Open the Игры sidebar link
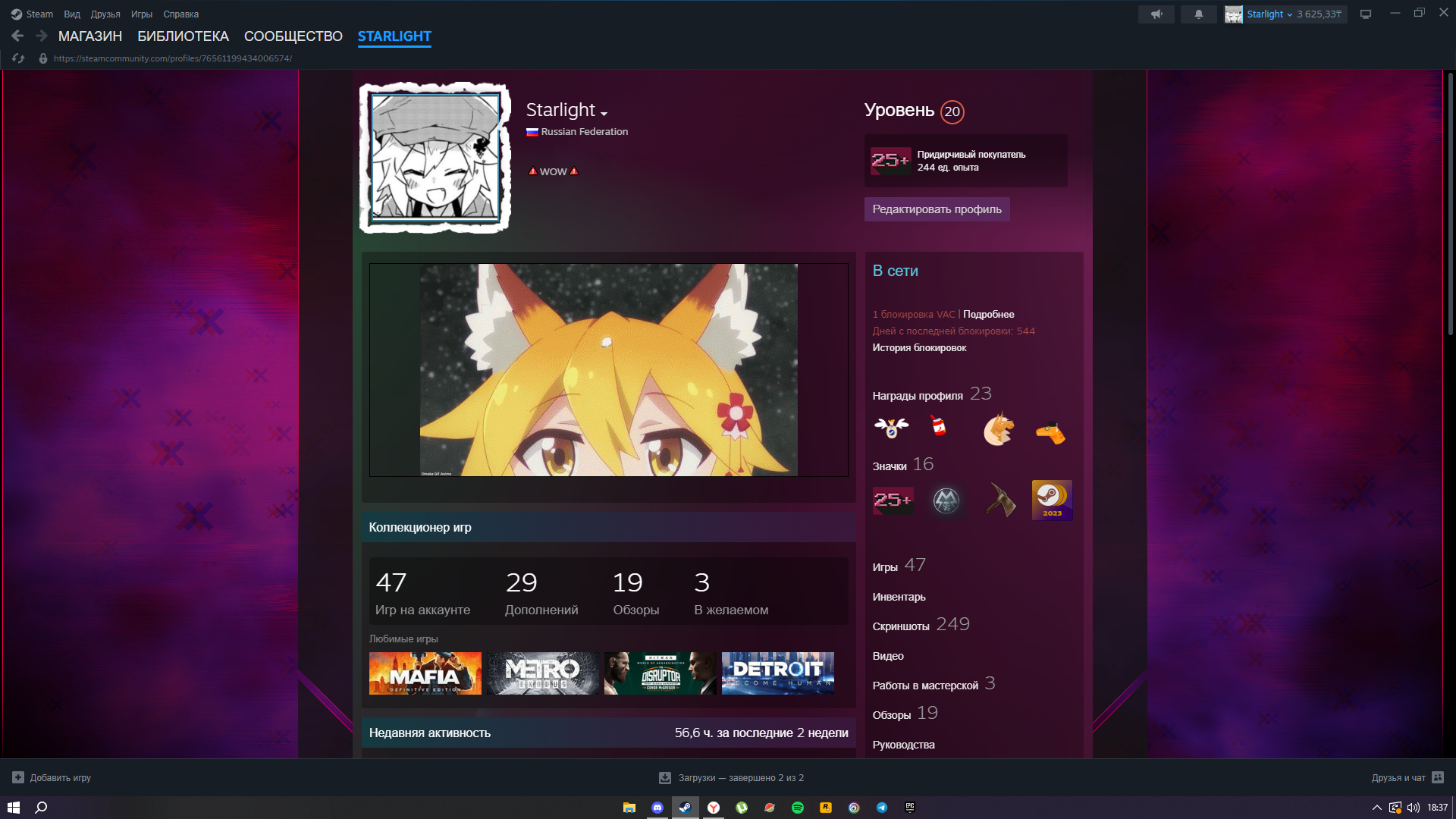 tap(885, 567)
